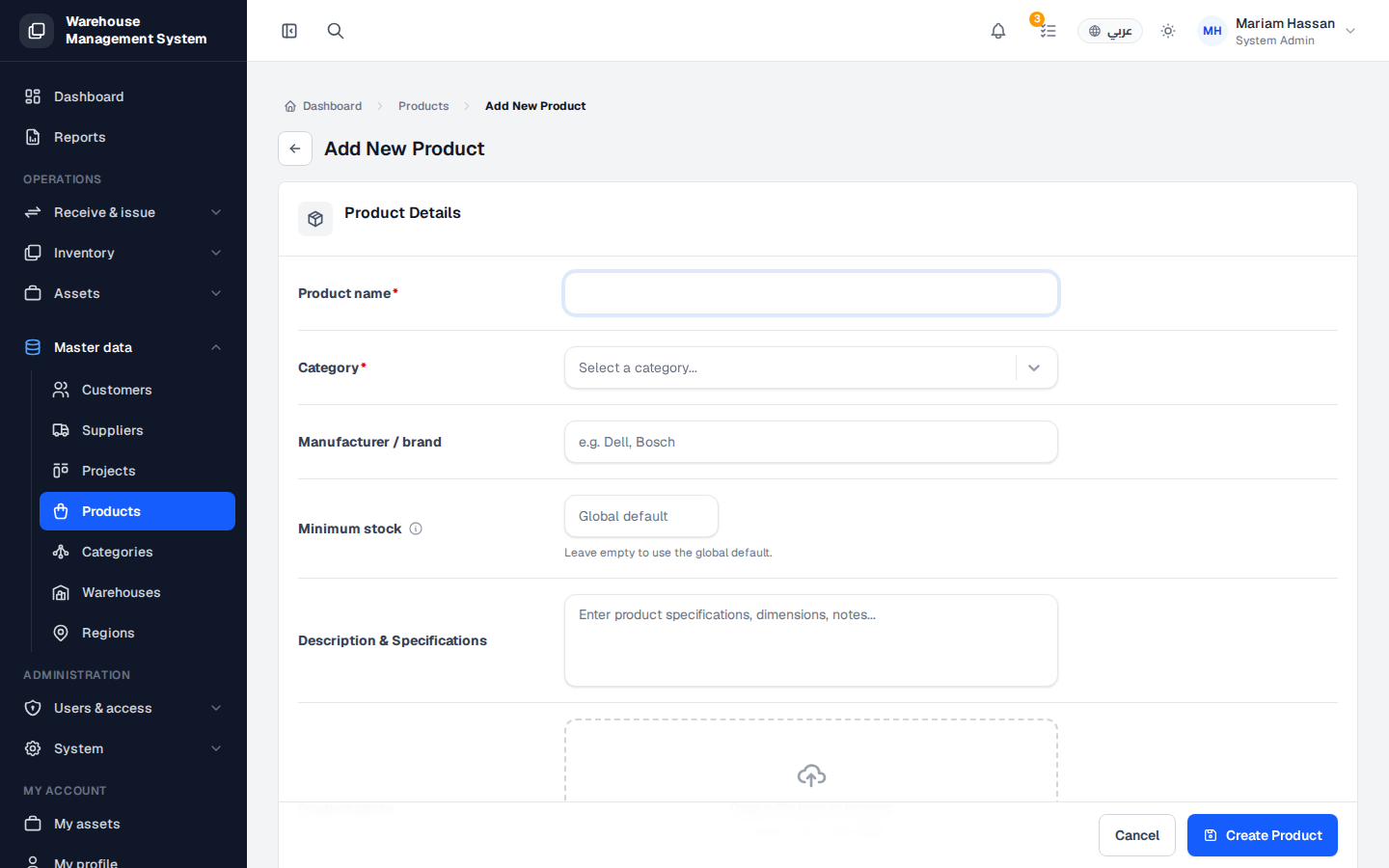Collapse sidebar with the panel toggle icon

coord(289,31)
